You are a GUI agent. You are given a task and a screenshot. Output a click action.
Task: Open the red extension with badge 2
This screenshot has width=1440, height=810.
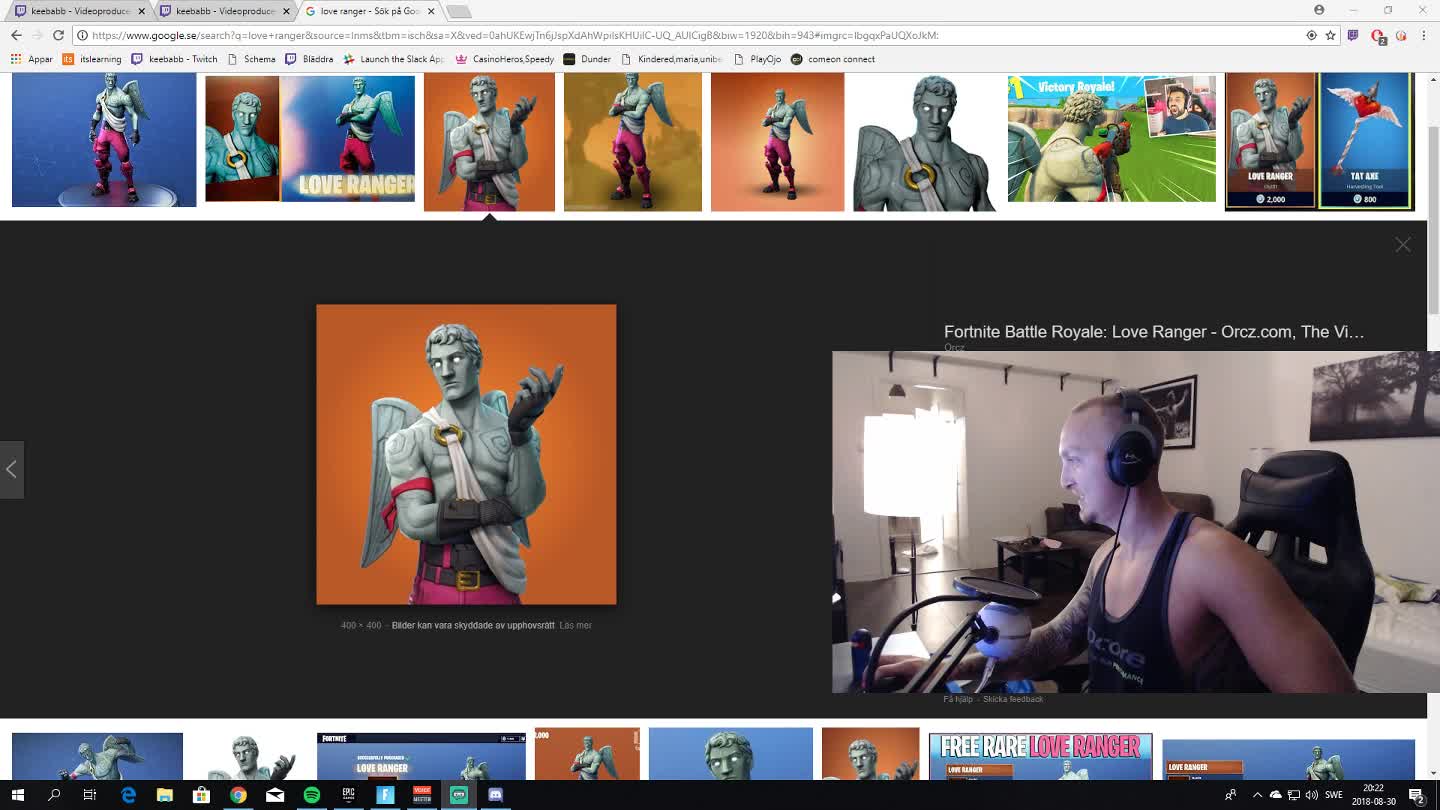tap(1378, 36)
